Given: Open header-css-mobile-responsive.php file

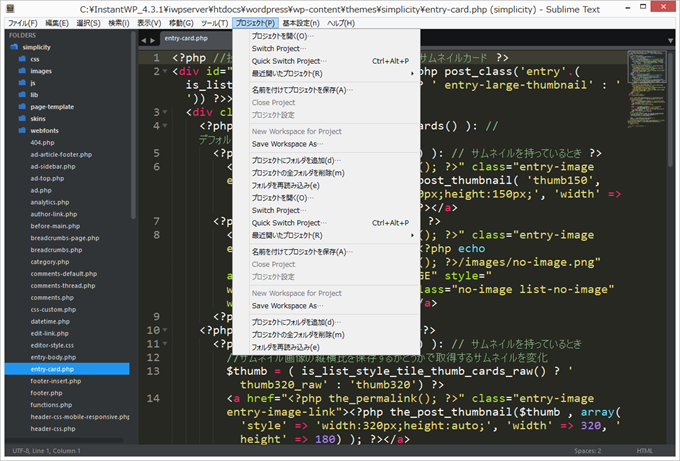Looking at the screenshot, I should 80,417.
